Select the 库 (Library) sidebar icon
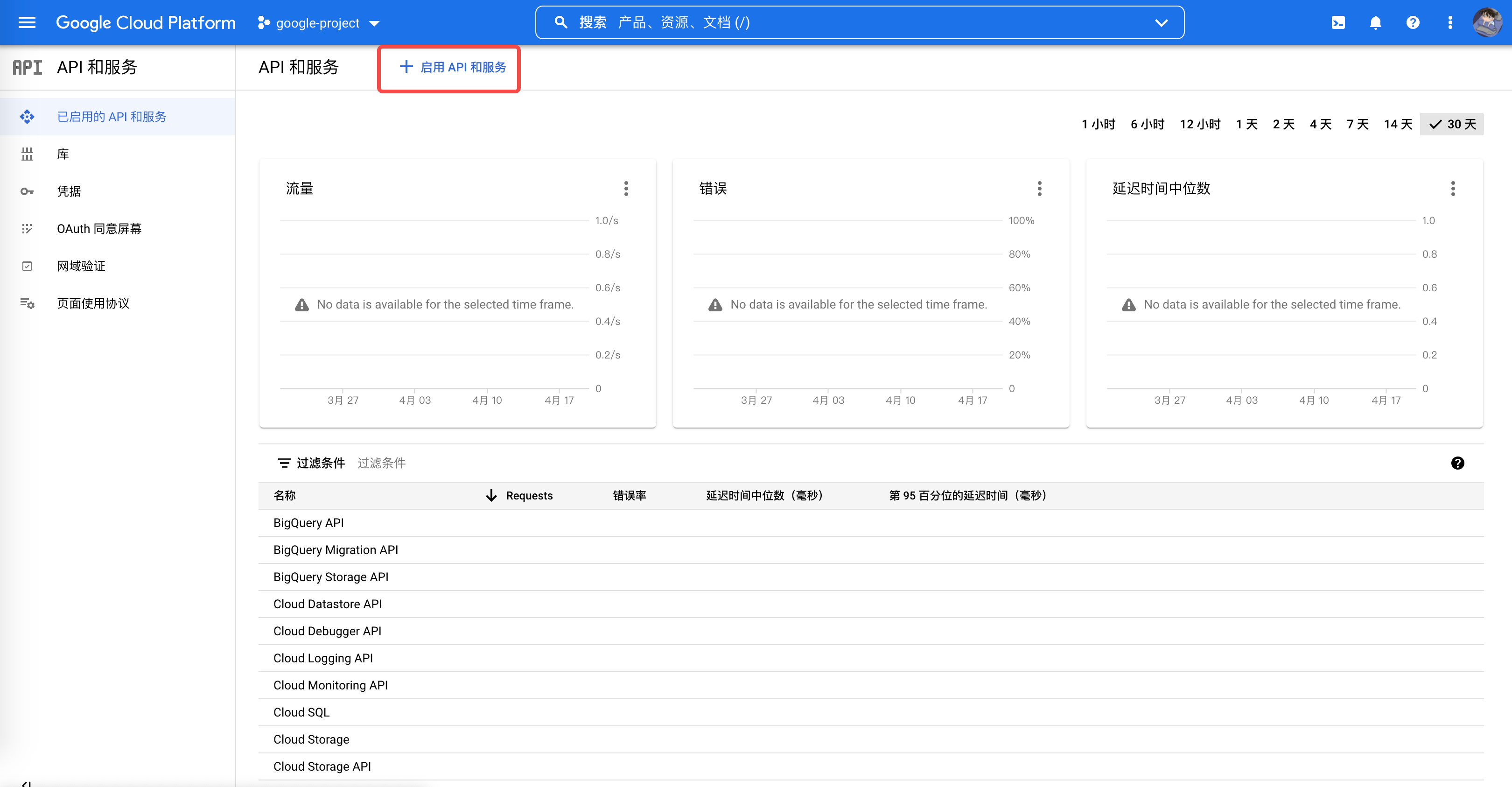 (x=27, y=153)
